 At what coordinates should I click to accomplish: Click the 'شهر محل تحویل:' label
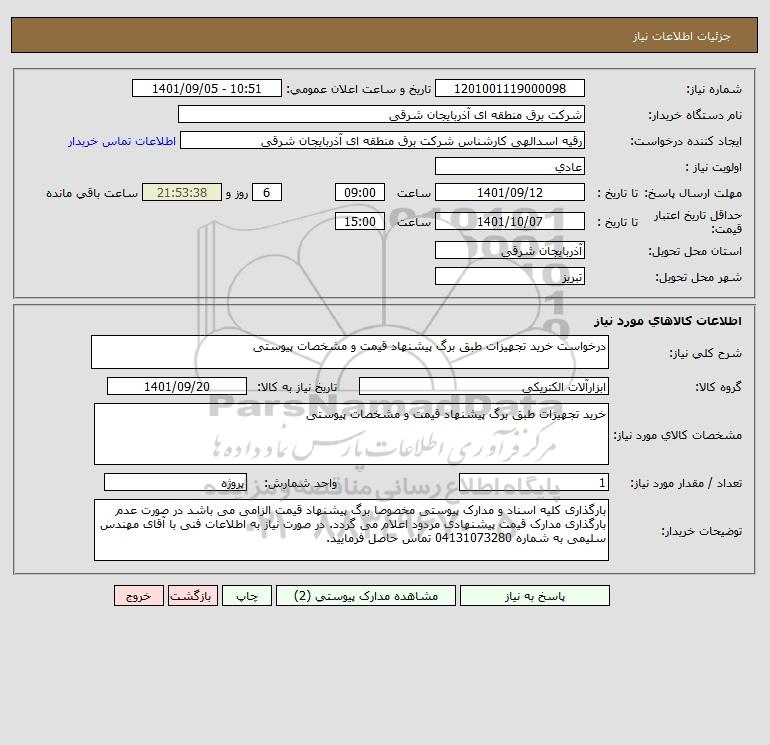(x=699, y=277)
